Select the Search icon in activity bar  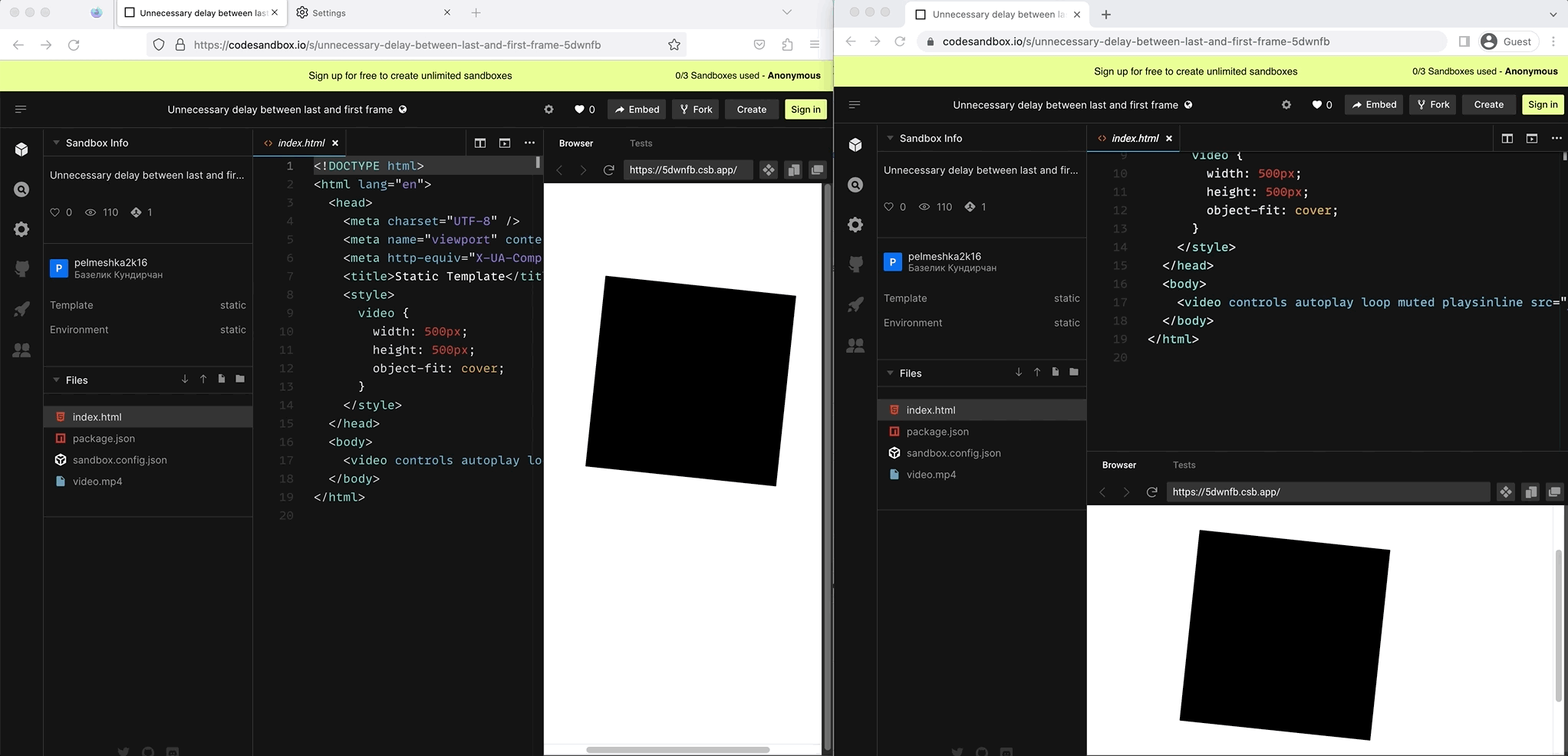tap(21, 189)
